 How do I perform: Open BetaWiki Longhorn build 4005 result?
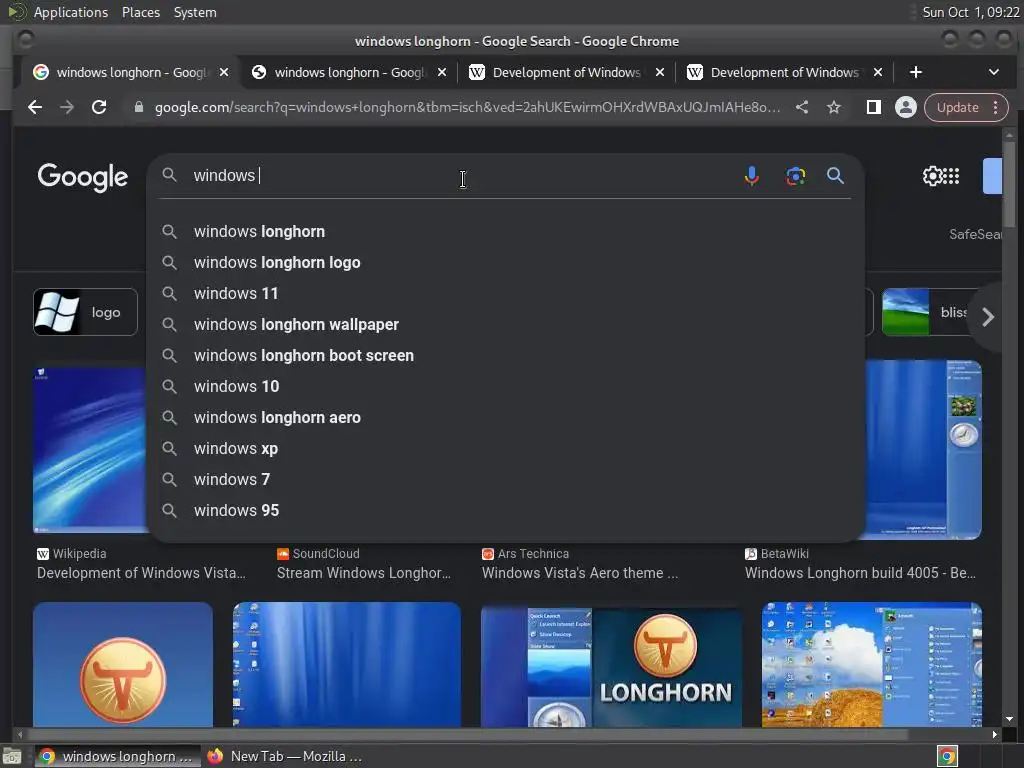[860, 573]
